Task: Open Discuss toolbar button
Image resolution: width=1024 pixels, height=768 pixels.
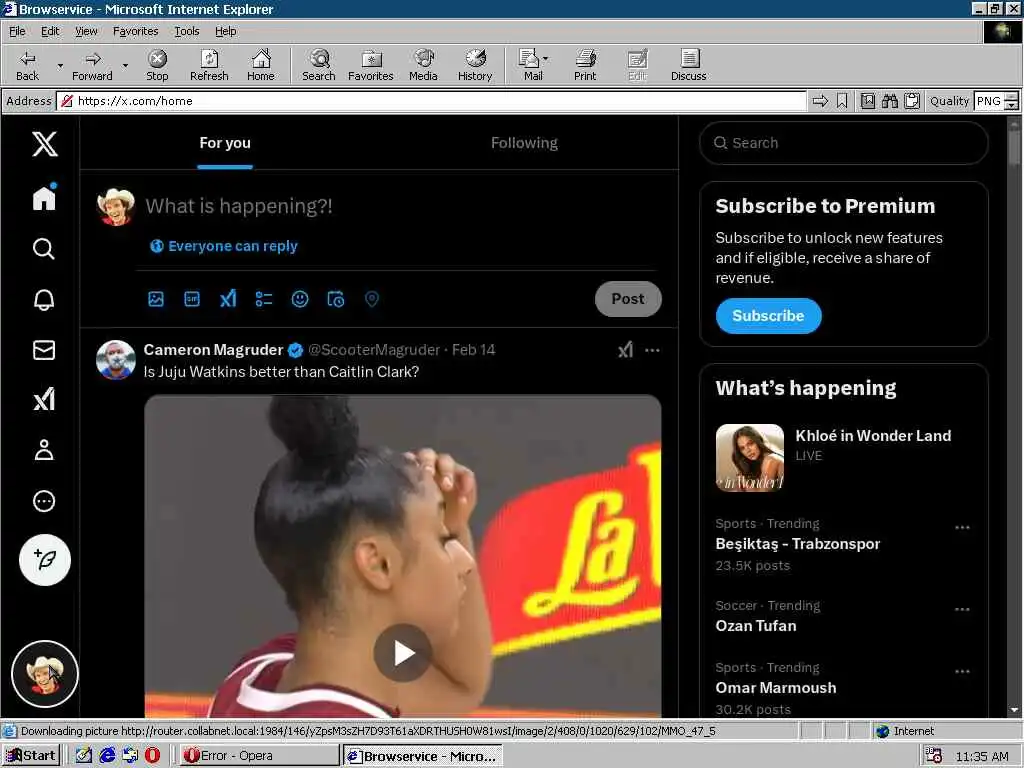Action: point(688,65)
